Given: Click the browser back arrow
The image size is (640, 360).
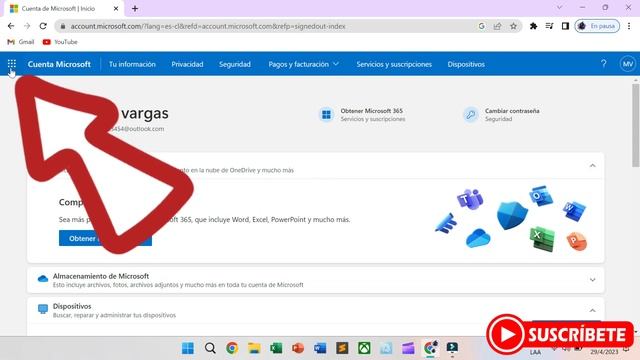Looking at the screenshot, I should pyautogui.click(x=11, y=26).
